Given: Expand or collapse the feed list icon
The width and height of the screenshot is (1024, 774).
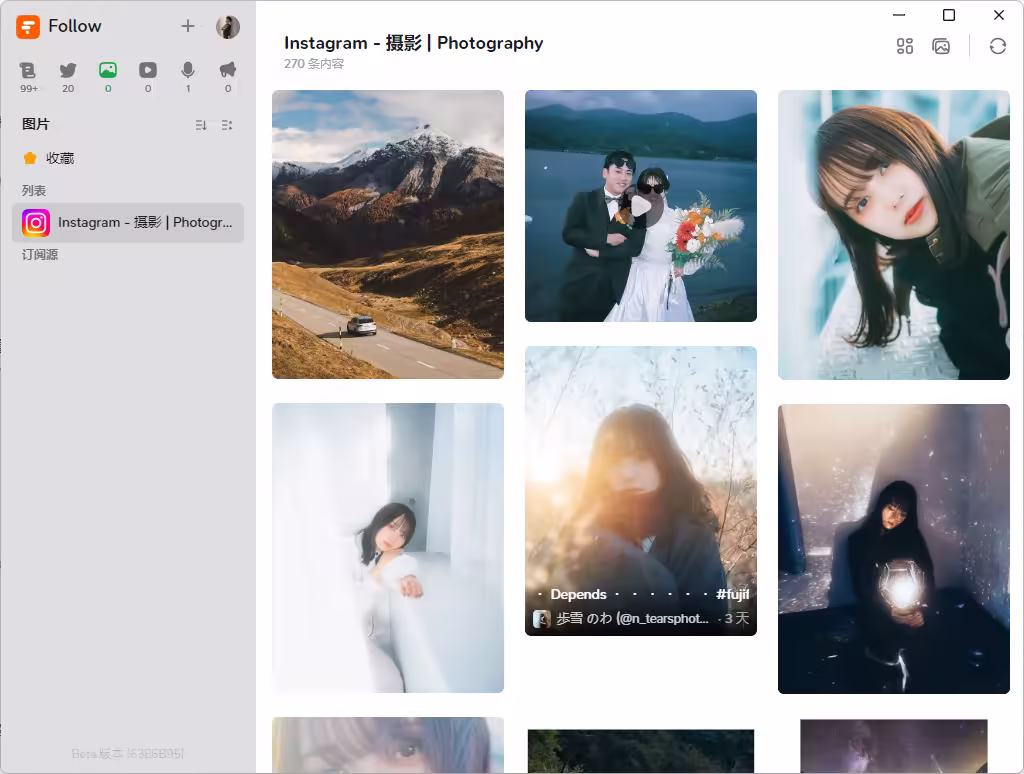Looking at the screenshot, I should point(227,125).
